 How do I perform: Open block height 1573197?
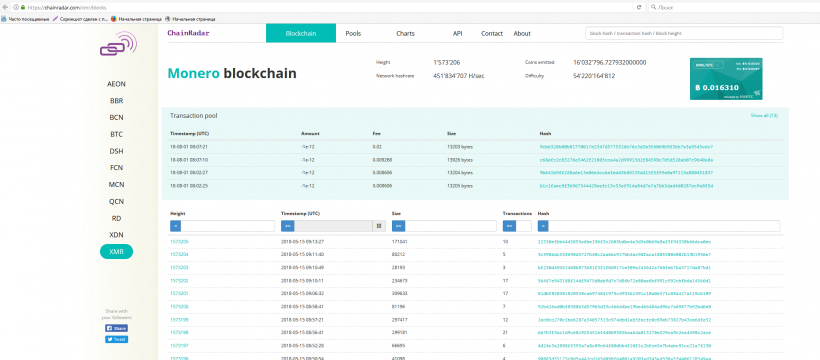click(x=179, y=345)
